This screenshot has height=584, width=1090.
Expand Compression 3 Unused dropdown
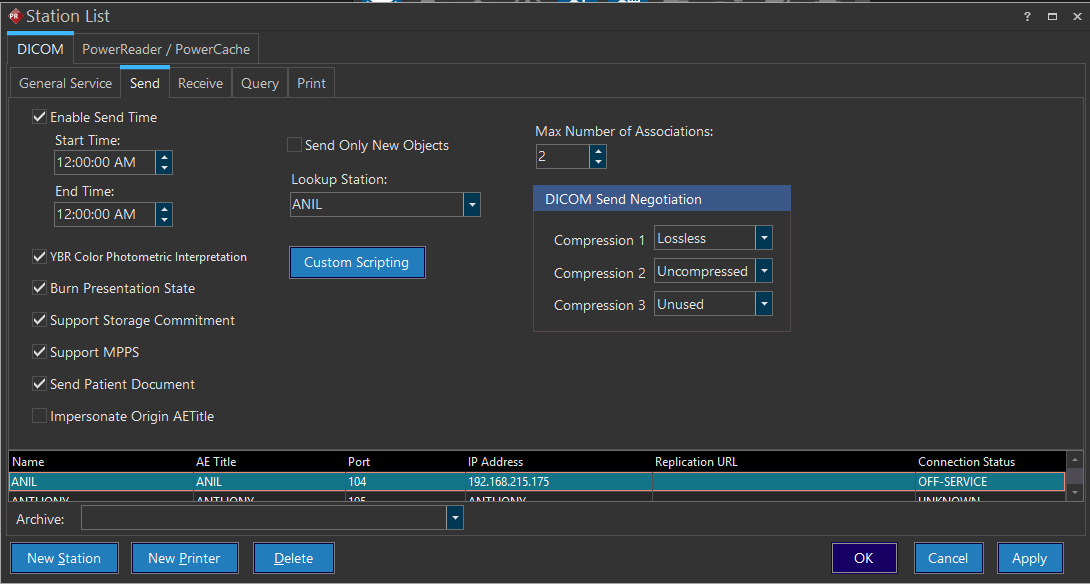point(764,304)
